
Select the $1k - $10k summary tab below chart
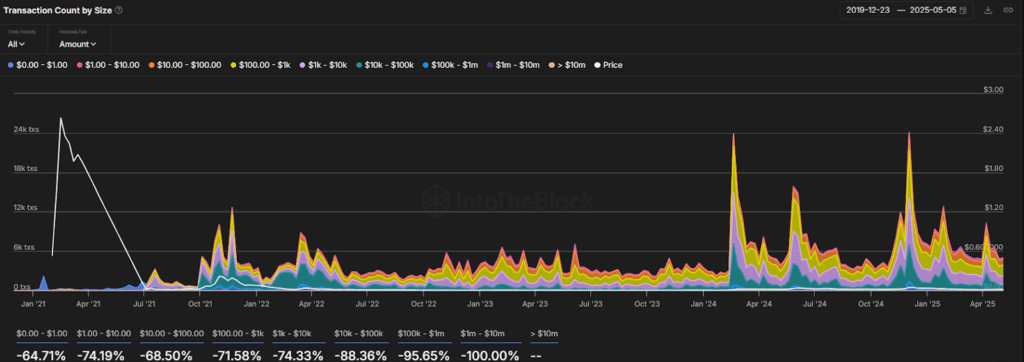pos(298,334)
